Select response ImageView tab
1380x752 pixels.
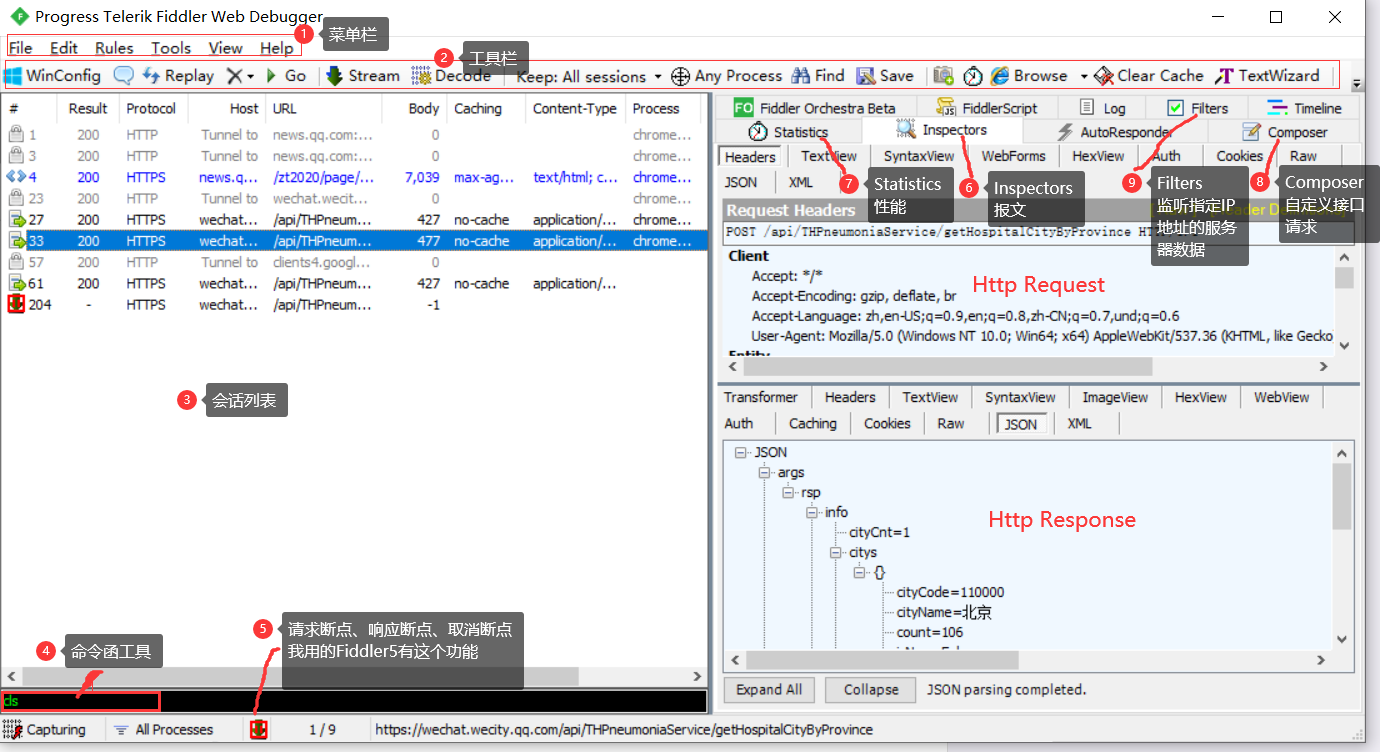point(1115,397)
